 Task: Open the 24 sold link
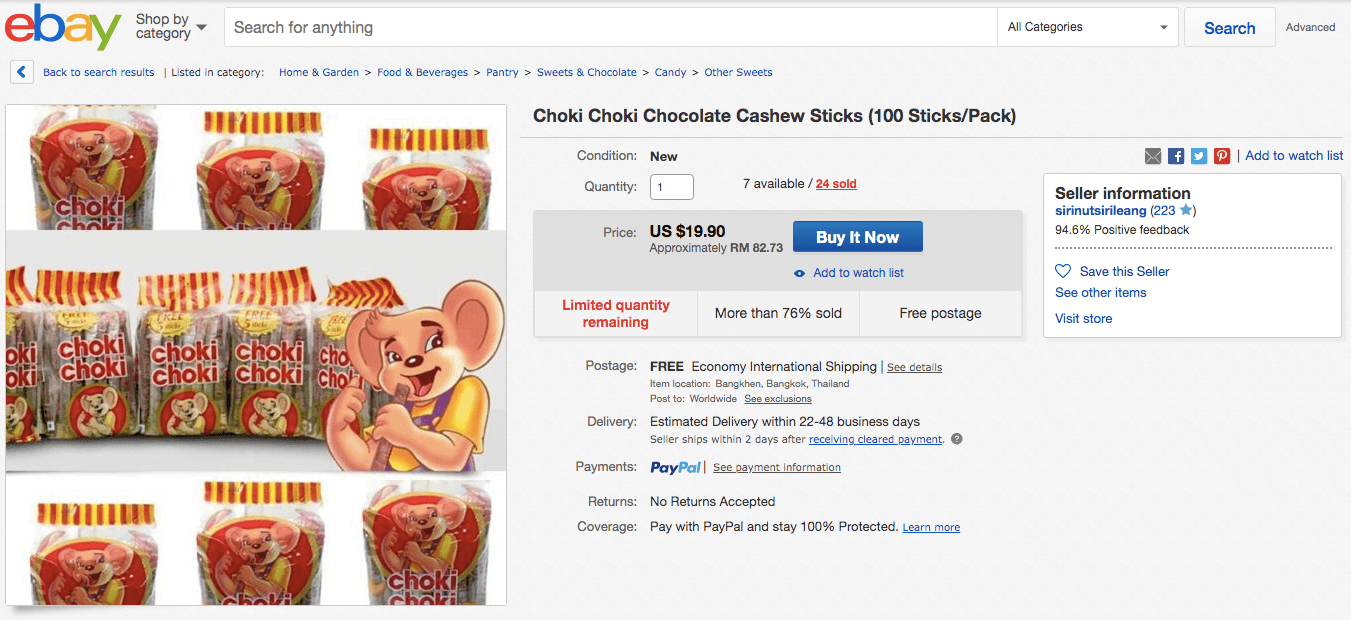pos(836,184)
